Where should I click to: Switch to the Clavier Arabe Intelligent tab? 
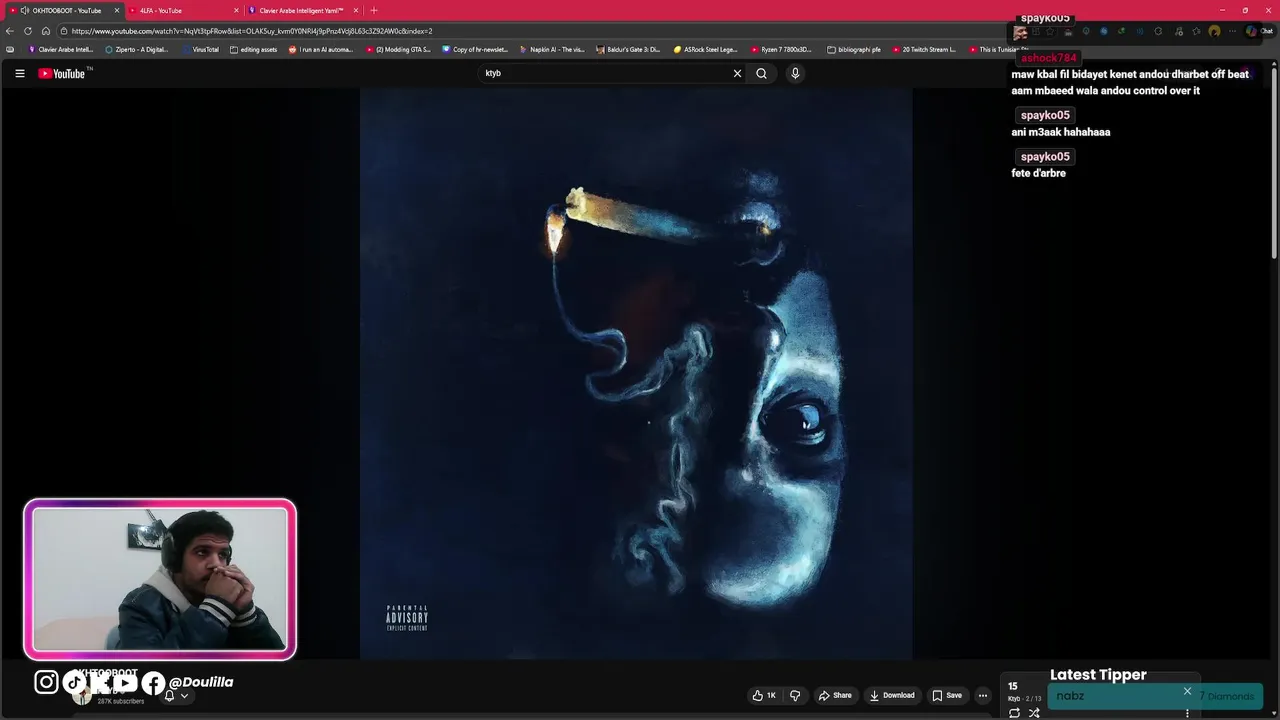tap(300, 10)
